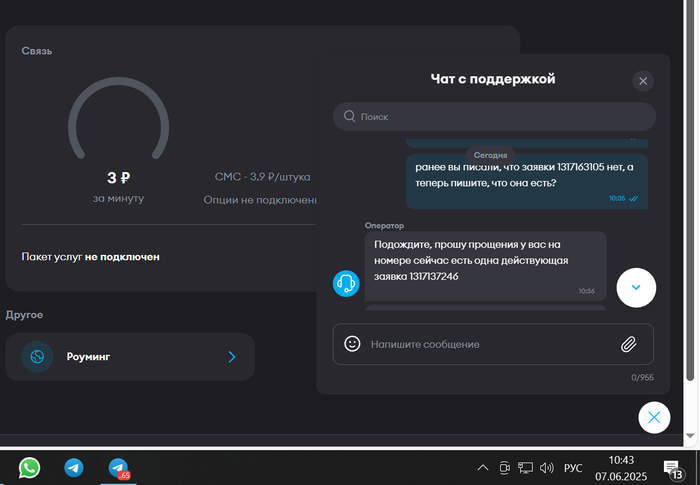The width and height of the screenshot is (700, 485).
Task: Open WhatsApp from the taskbar
Action: click(x=29, y=467)
